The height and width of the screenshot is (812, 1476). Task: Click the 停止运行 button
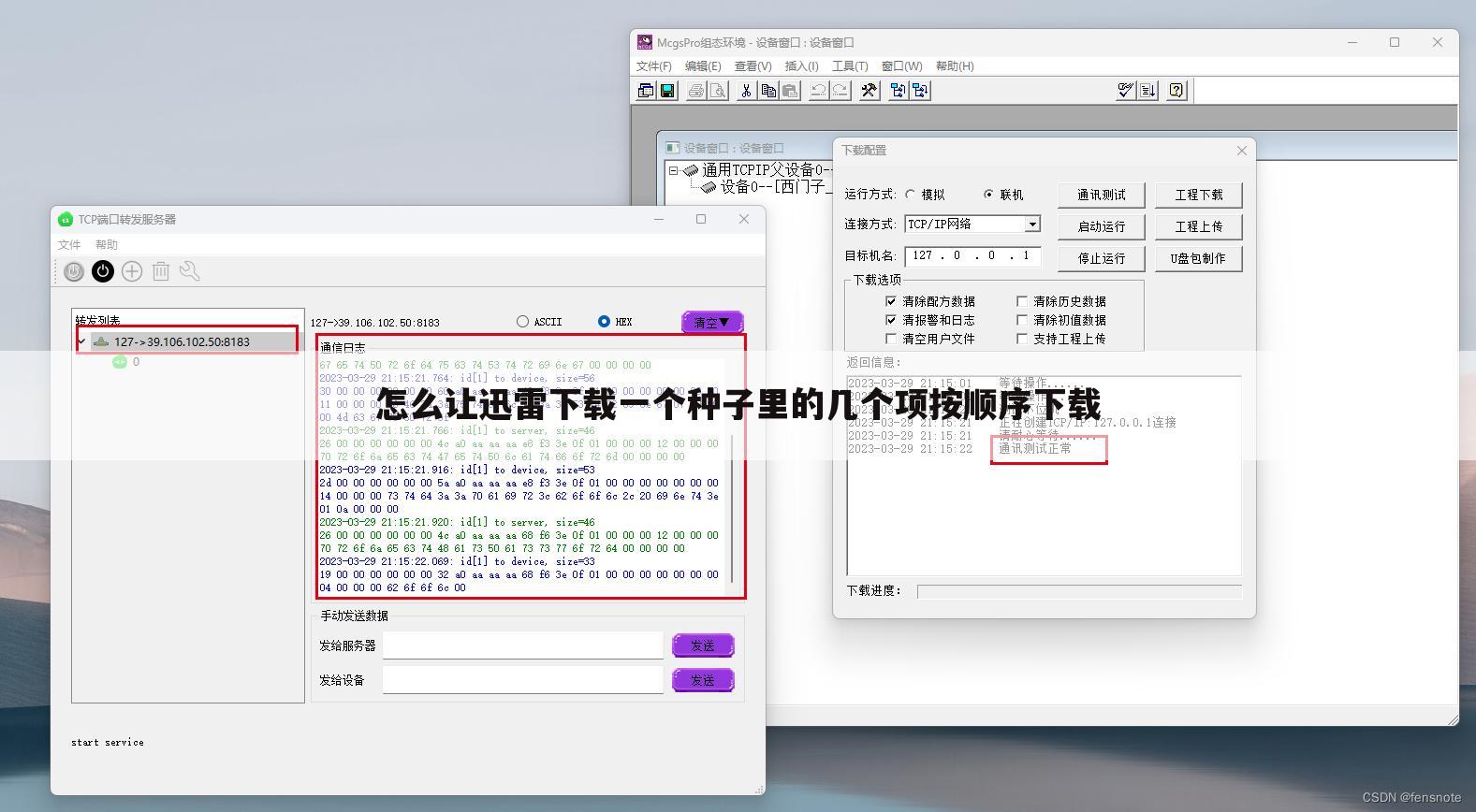[1102, 258]
